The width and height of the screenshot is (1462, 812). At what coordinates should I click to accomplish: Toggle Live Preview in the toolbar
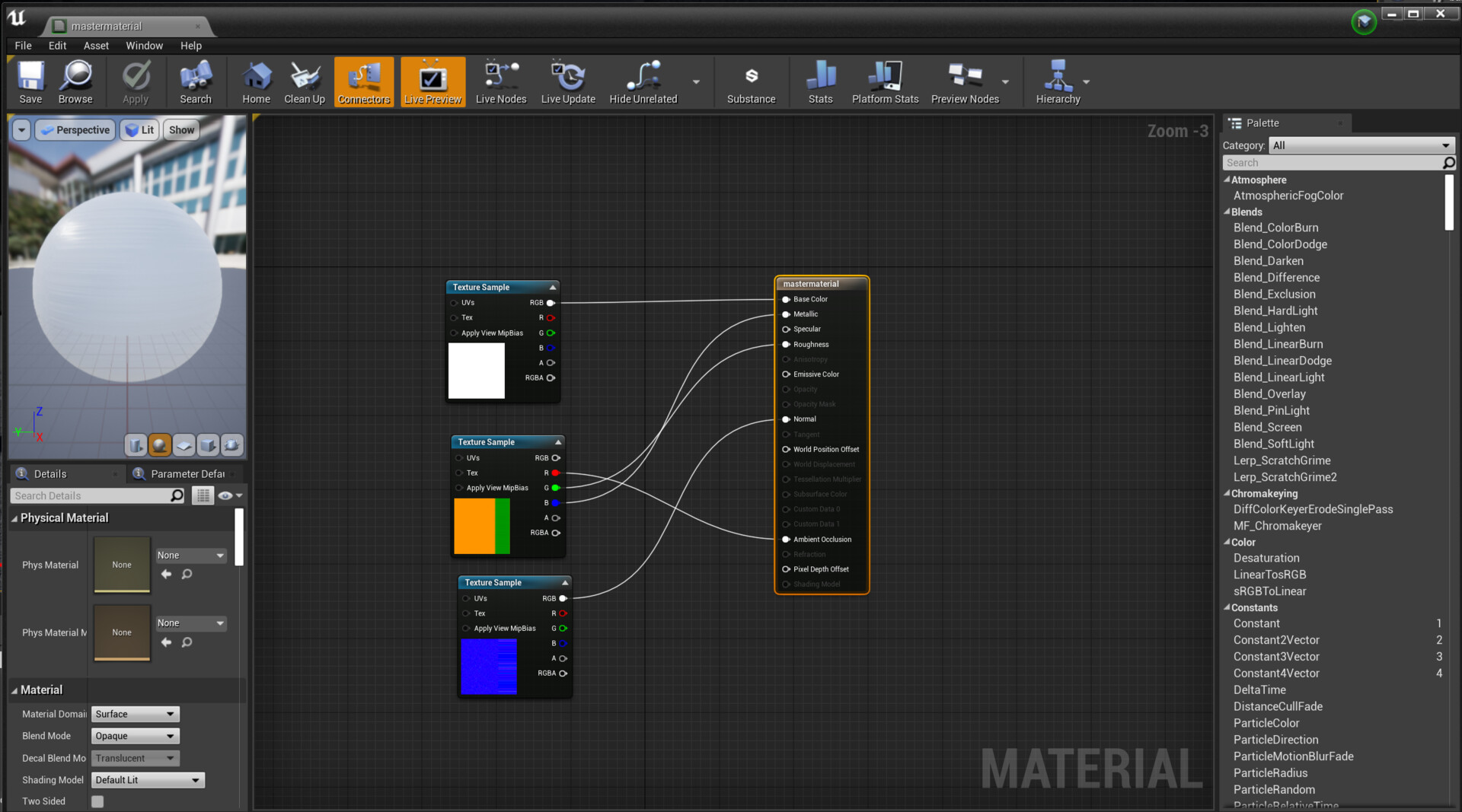point(433,81)
